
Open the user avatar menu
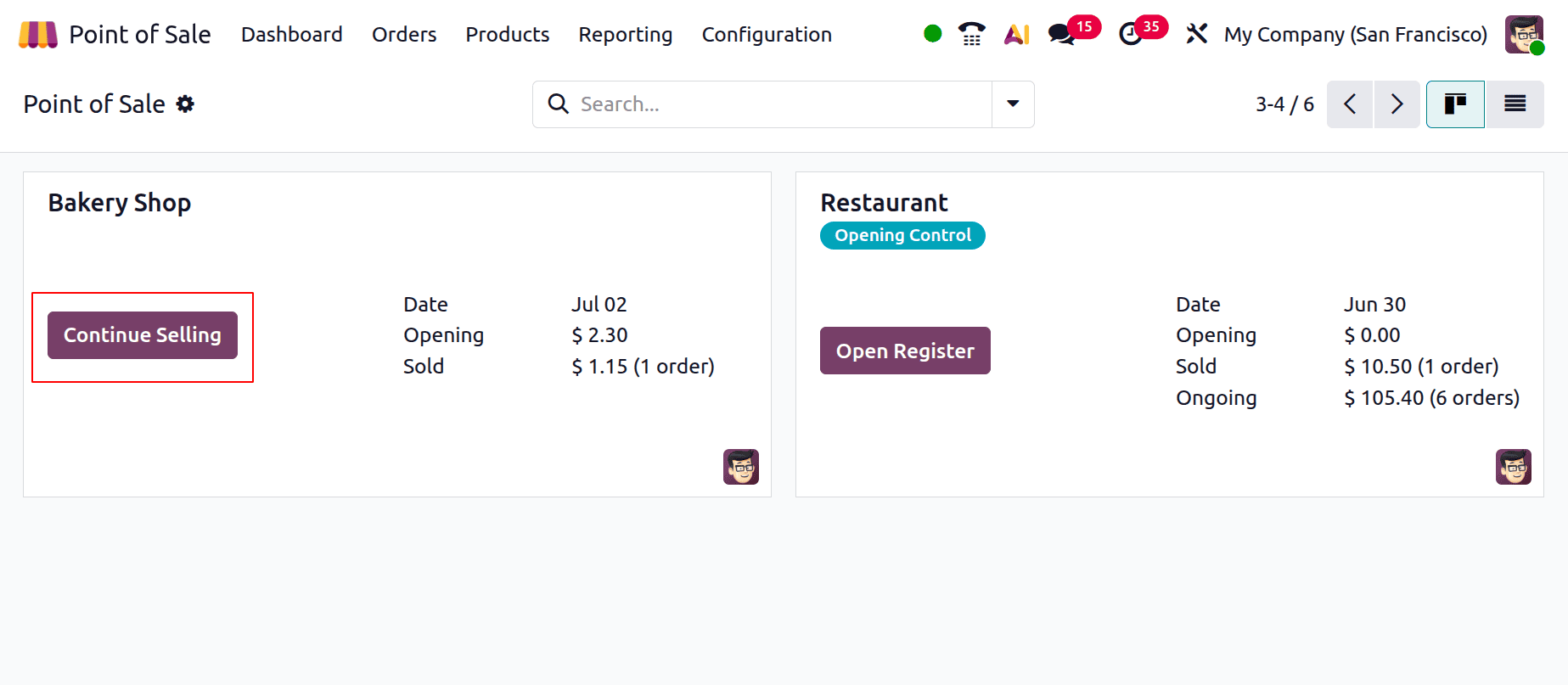click(x=1524, y=35)
